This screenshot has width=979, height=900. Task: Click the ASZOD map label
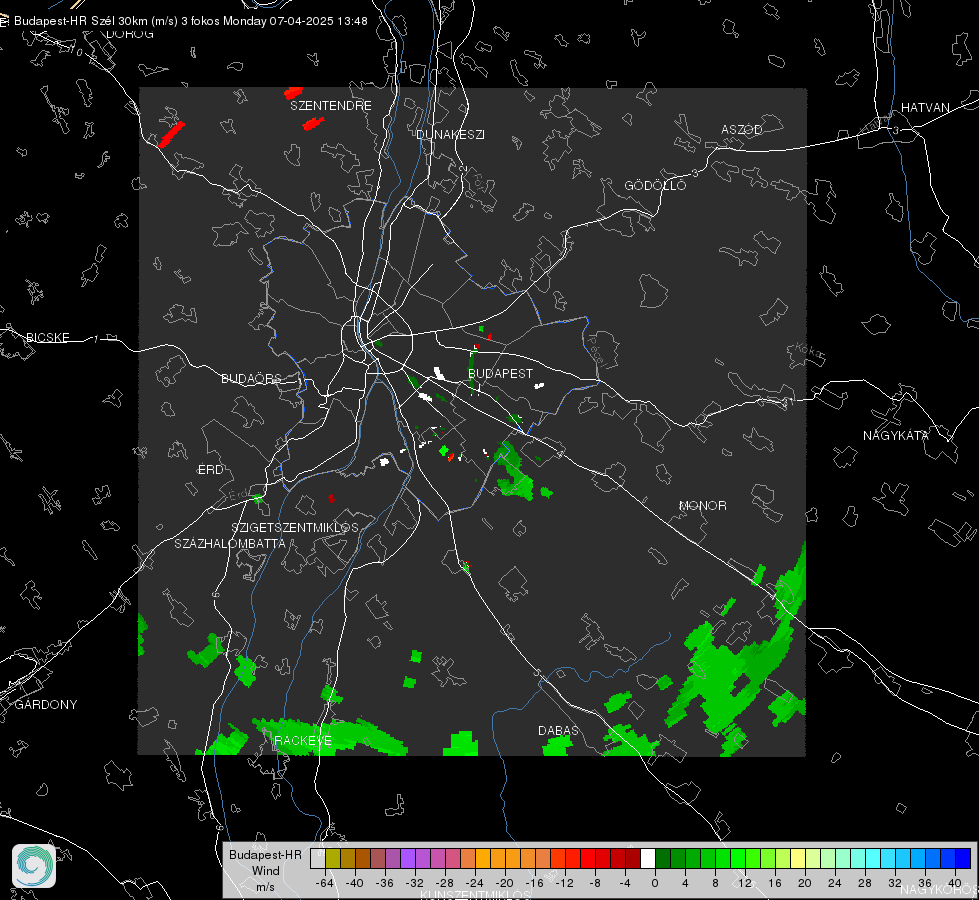tap(742, 129)
